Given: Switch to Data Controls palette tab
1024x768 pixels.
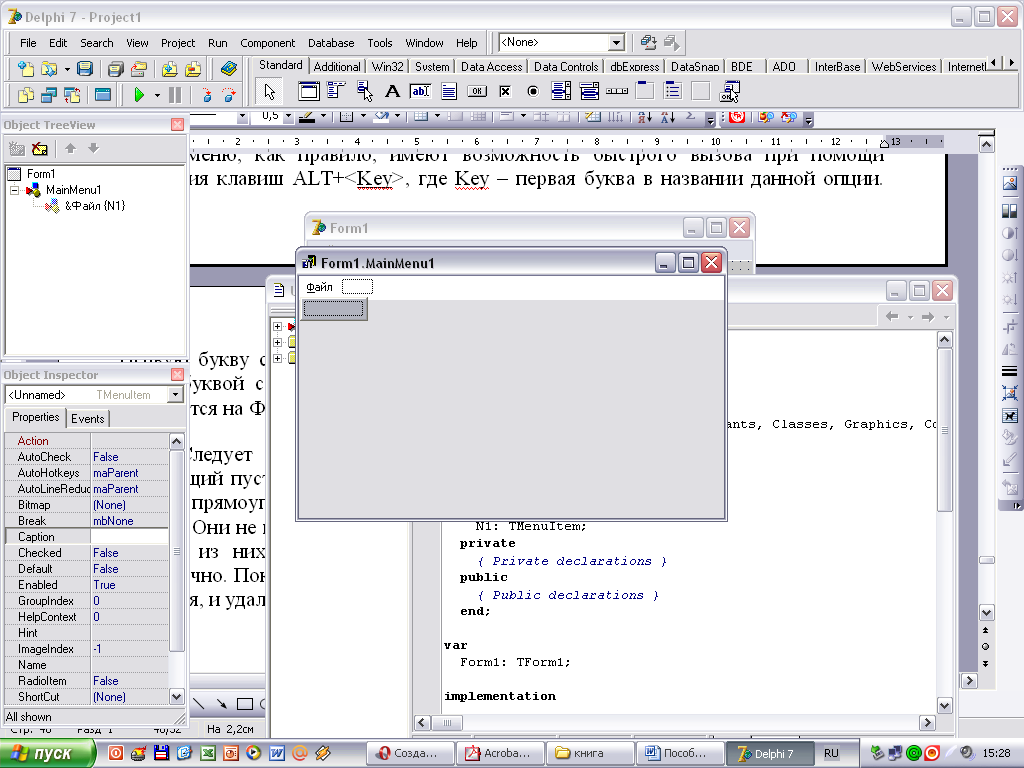Looking at the screenshot, I should 566,67.
